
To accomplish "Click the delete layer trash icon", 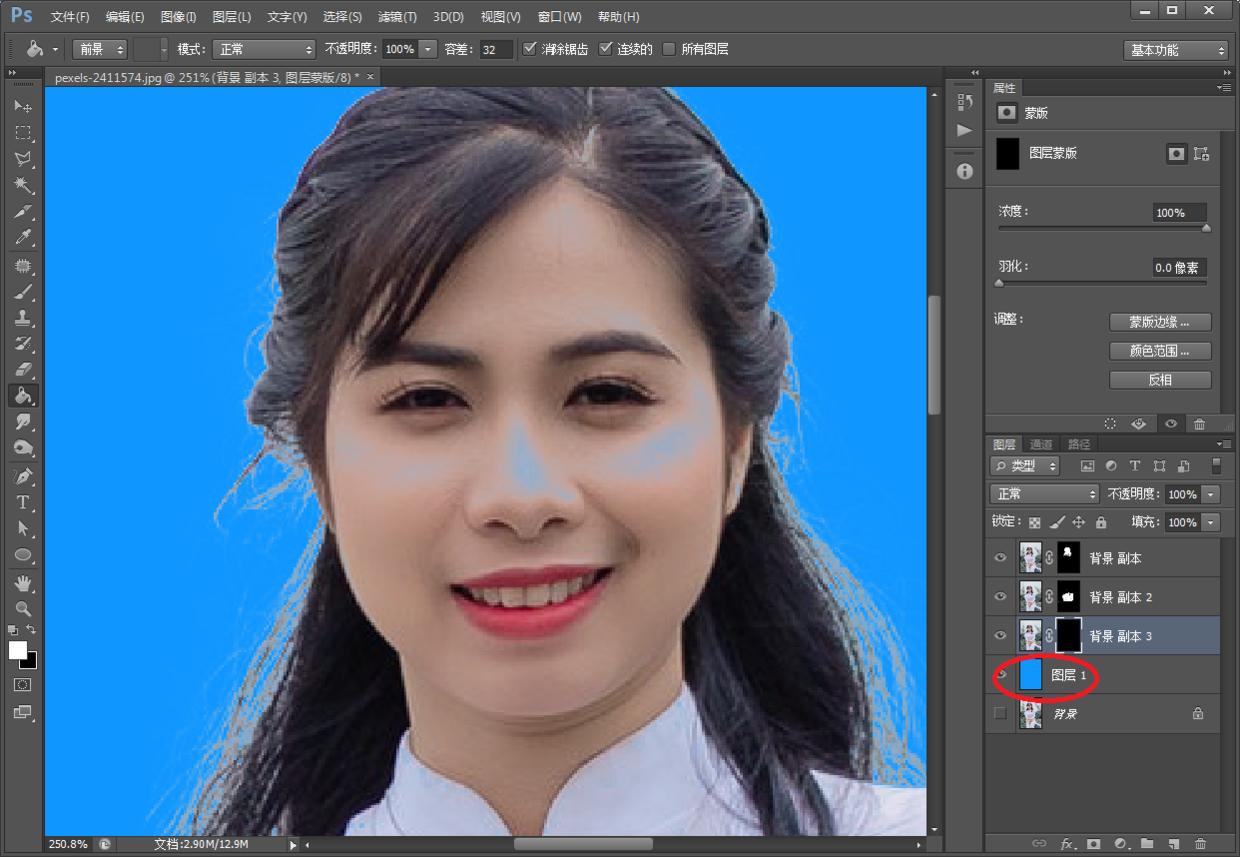I will click(1200, 844).
